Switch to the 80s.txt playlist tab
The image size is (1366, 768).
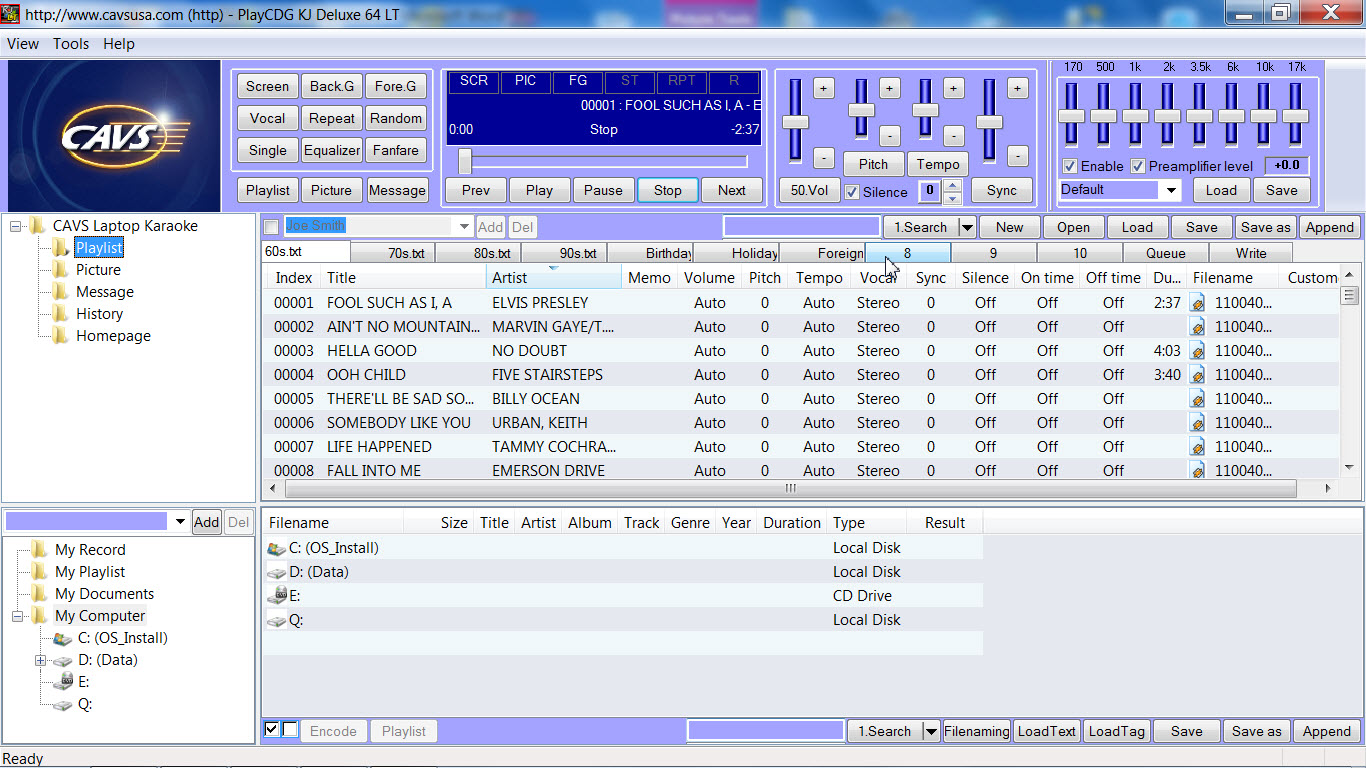tap(492, 253)
